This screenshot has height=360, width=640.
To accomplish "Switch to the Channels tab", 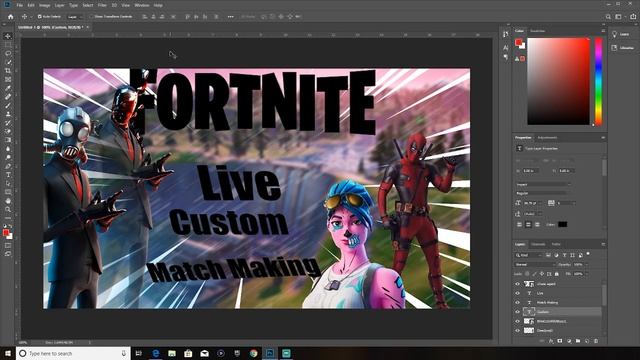I will point(538,244).
